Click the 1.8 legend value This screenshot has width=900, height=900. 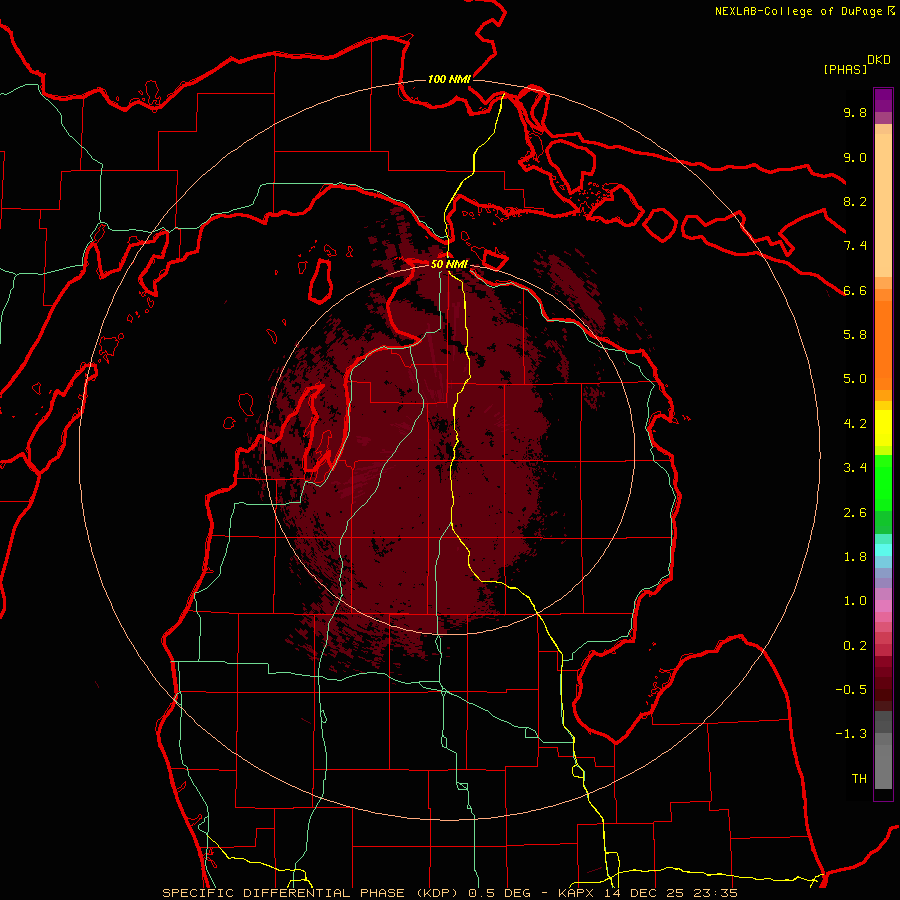coord(855,557)
